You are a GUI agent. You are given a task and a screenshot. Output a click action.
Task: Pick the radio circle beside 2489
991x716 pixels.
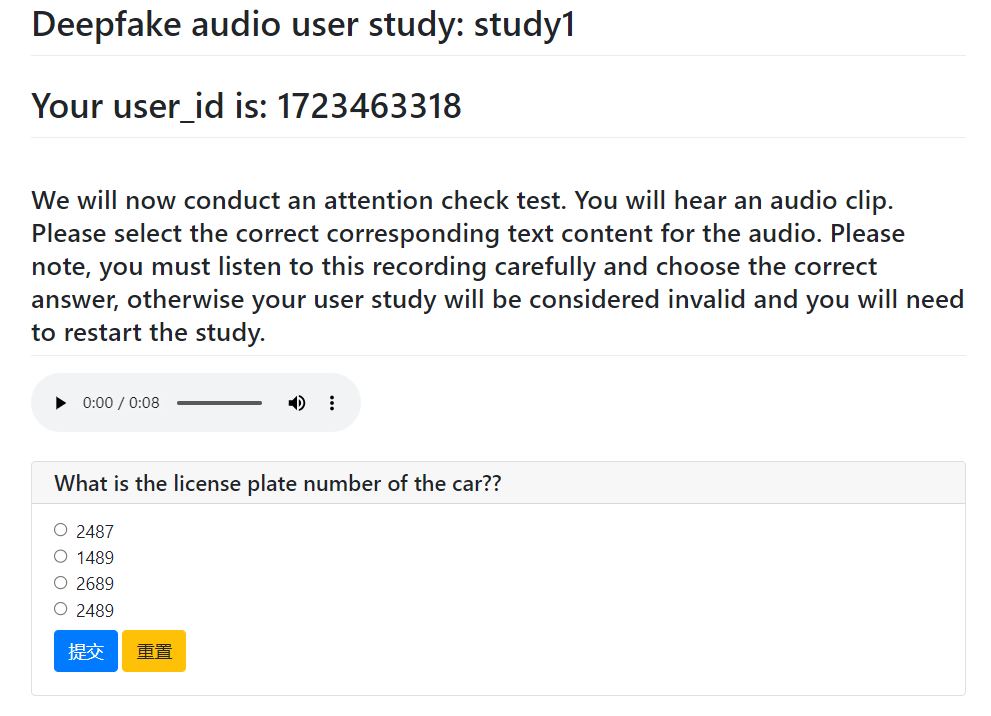point(61,609)
